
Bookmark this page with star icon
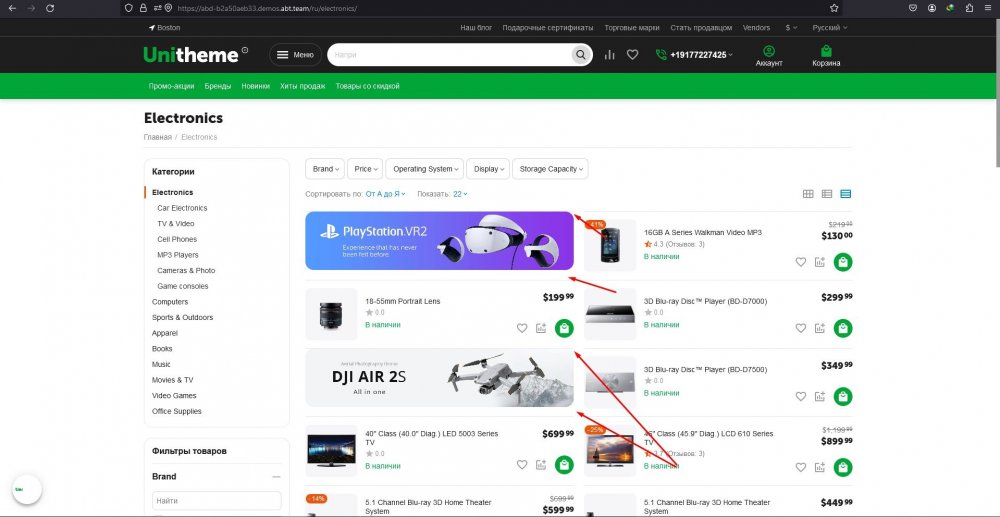[x=834, y=8]
